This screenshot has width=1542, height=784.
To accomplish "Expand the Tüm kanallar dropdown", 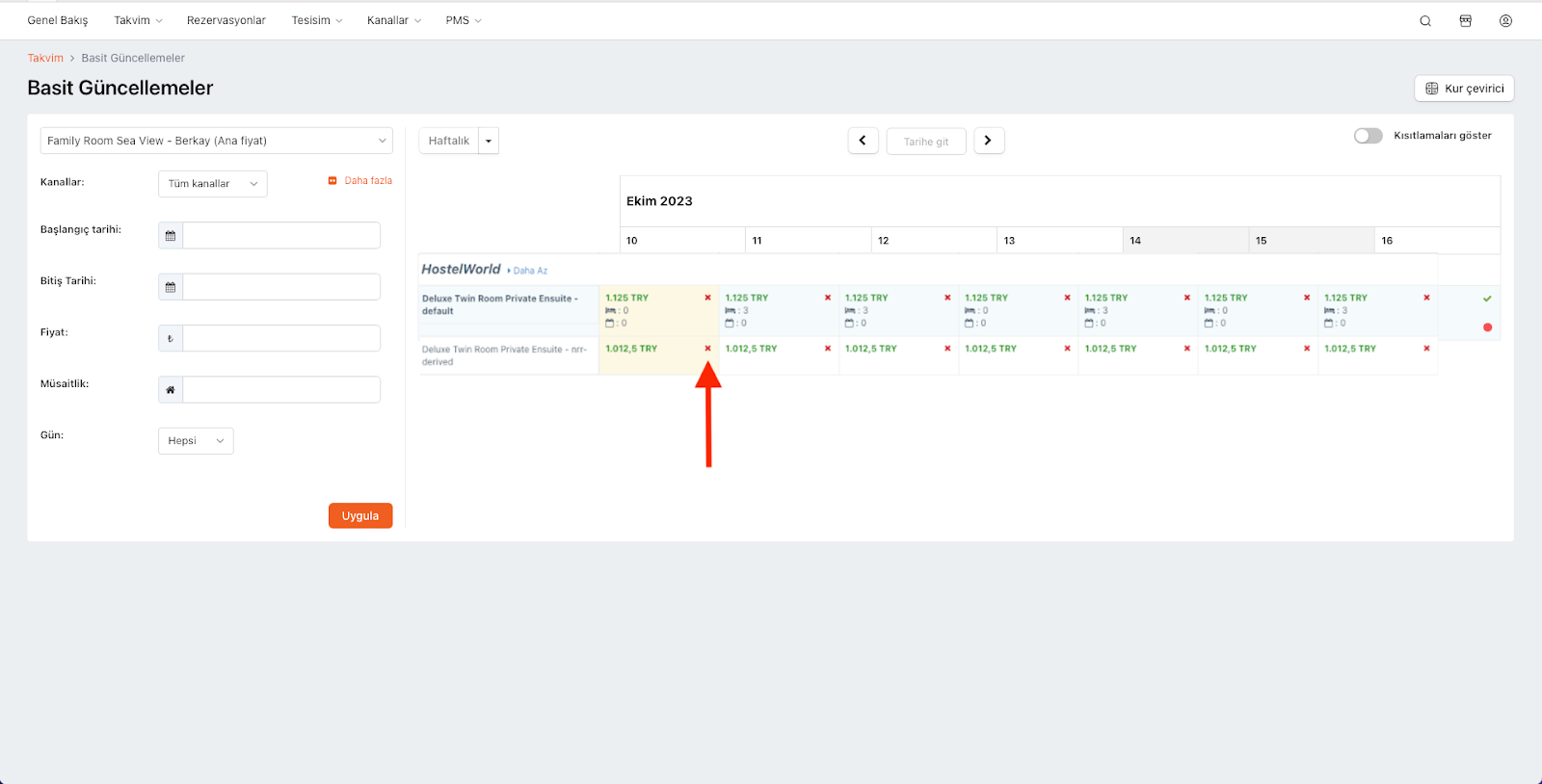I will pyautogui.click(x=212, y=184).
